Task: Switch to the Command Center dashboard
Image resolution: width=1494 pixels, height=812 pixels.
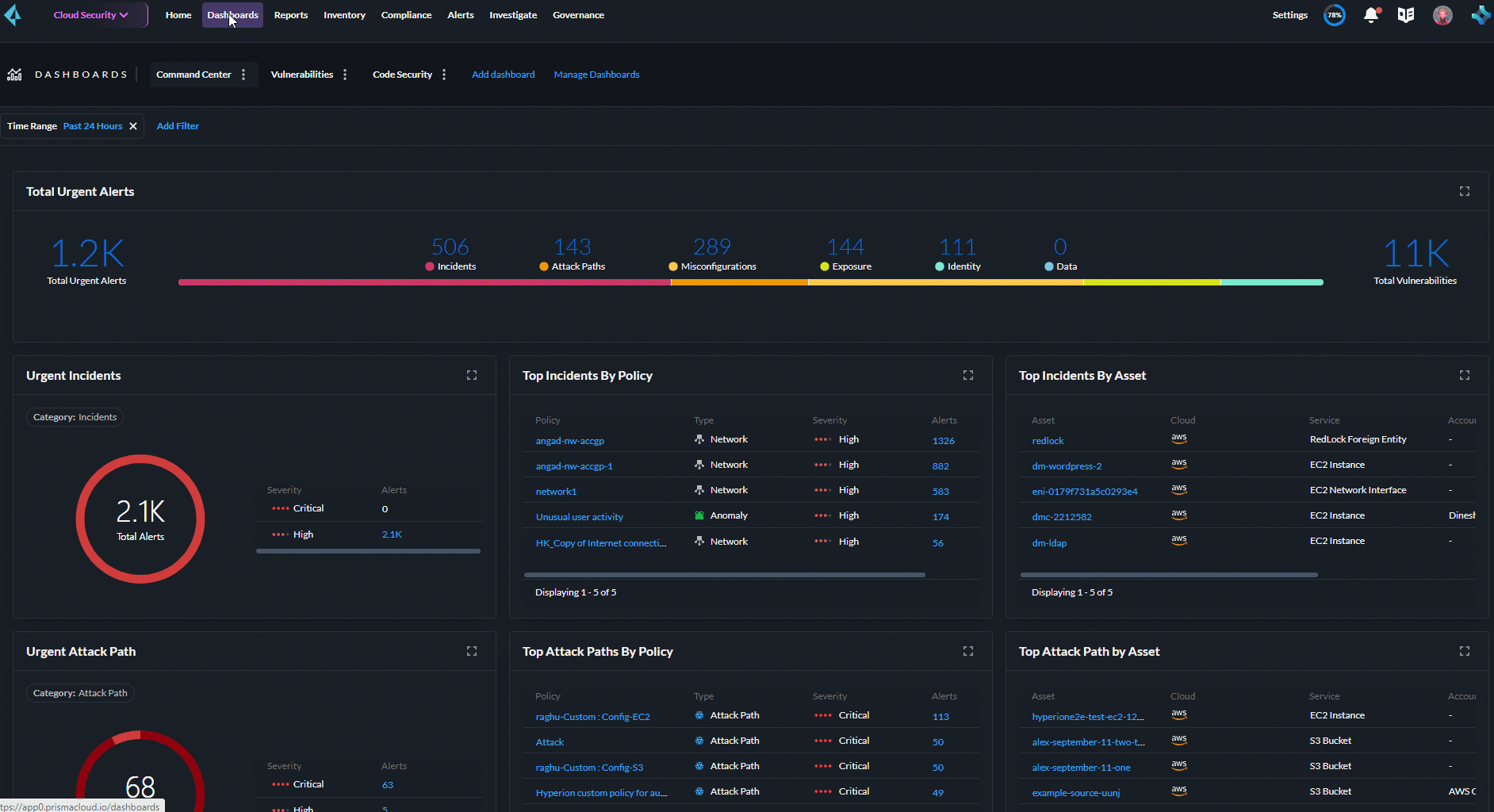Action: point(193,75)
